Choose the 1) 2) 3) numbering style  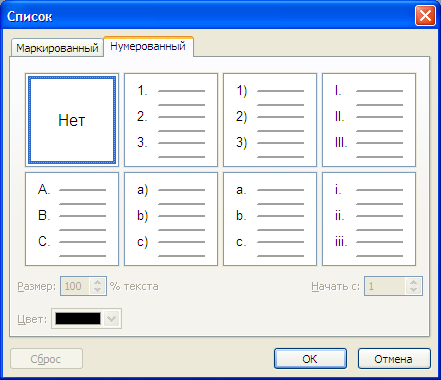[x=270, y=120]
